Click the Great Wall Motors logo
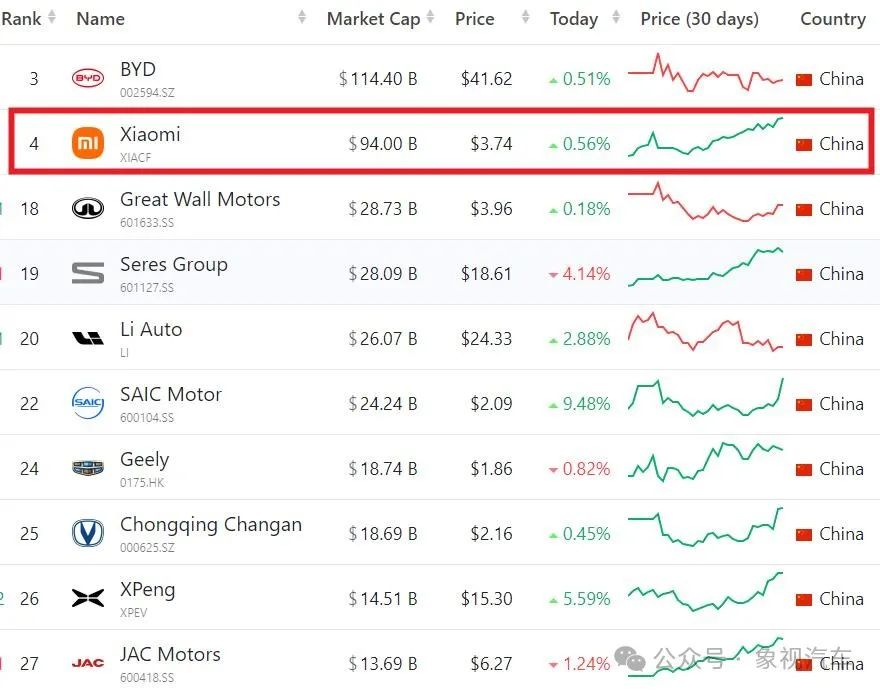 [88, 209]
